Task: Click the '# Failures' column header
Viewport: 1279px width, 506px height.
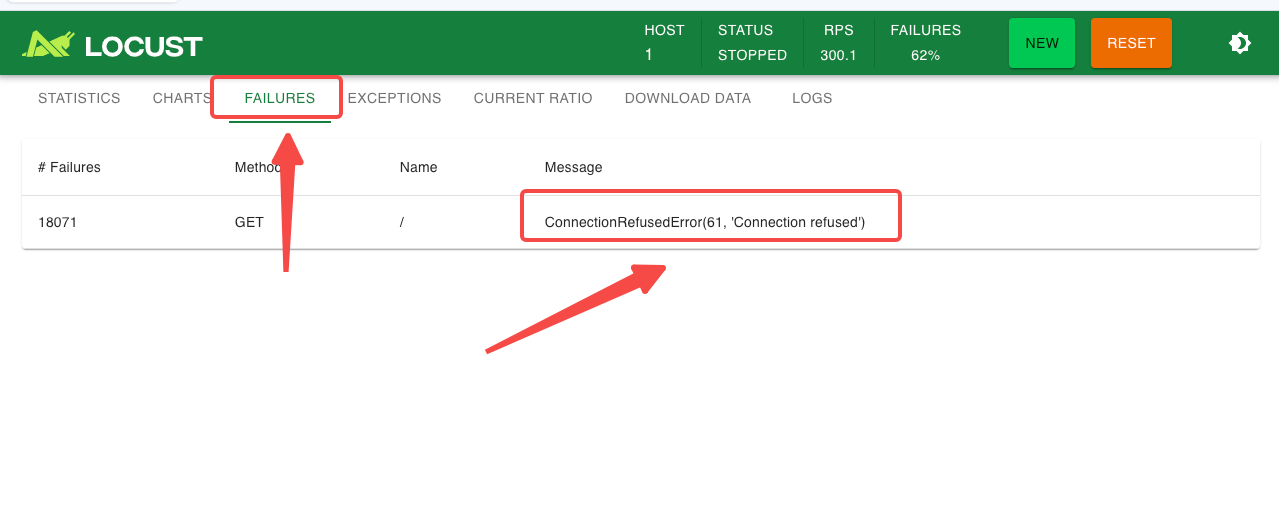Action: pos(69,167)
